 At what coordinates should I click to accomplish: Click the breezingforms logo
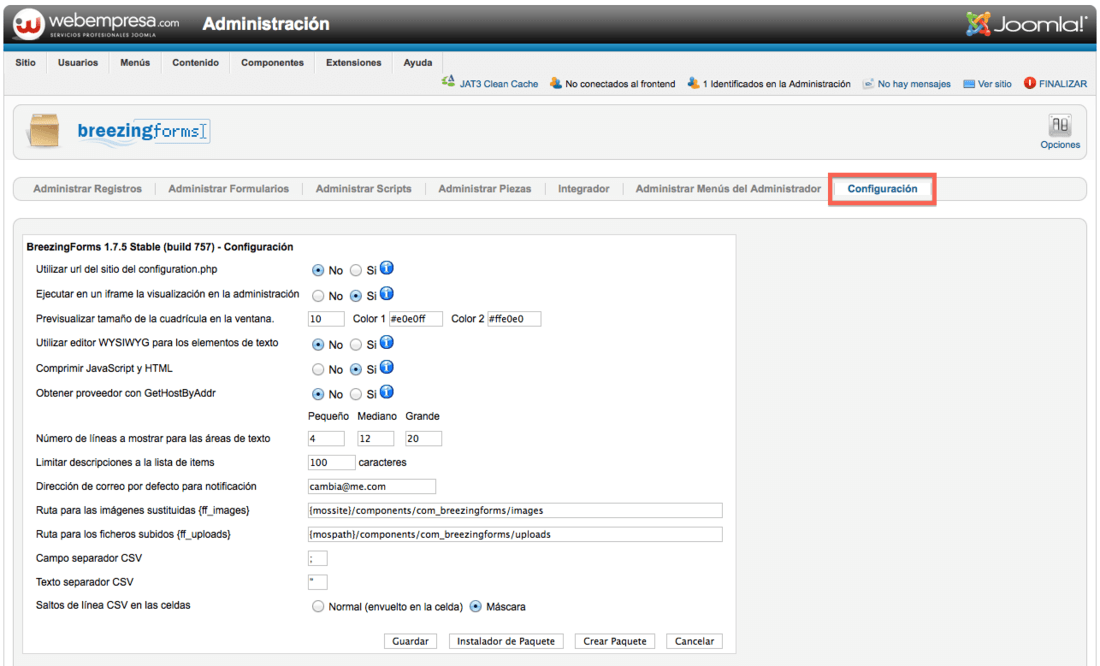(143, 131)
